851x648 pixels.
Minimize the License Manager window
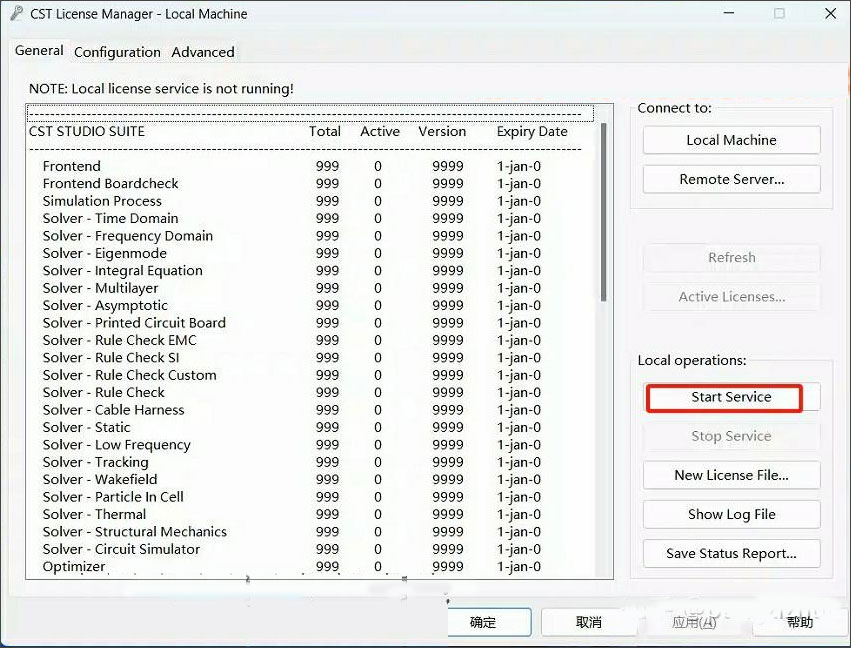pyautogui.click(x=729, y=14)
